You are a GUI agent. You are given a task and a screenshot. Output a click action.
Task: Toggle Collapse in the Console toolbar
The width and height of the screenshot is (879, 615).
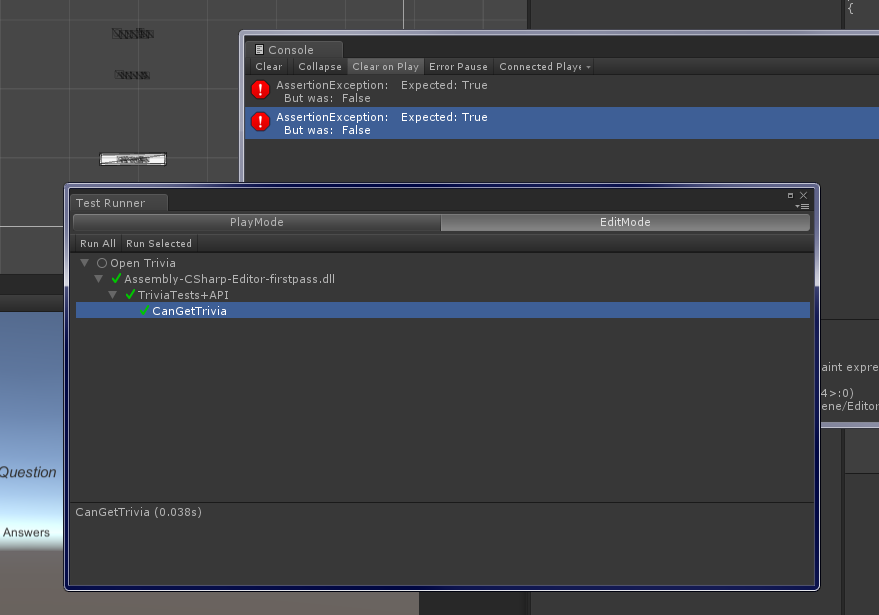[319, 66]
